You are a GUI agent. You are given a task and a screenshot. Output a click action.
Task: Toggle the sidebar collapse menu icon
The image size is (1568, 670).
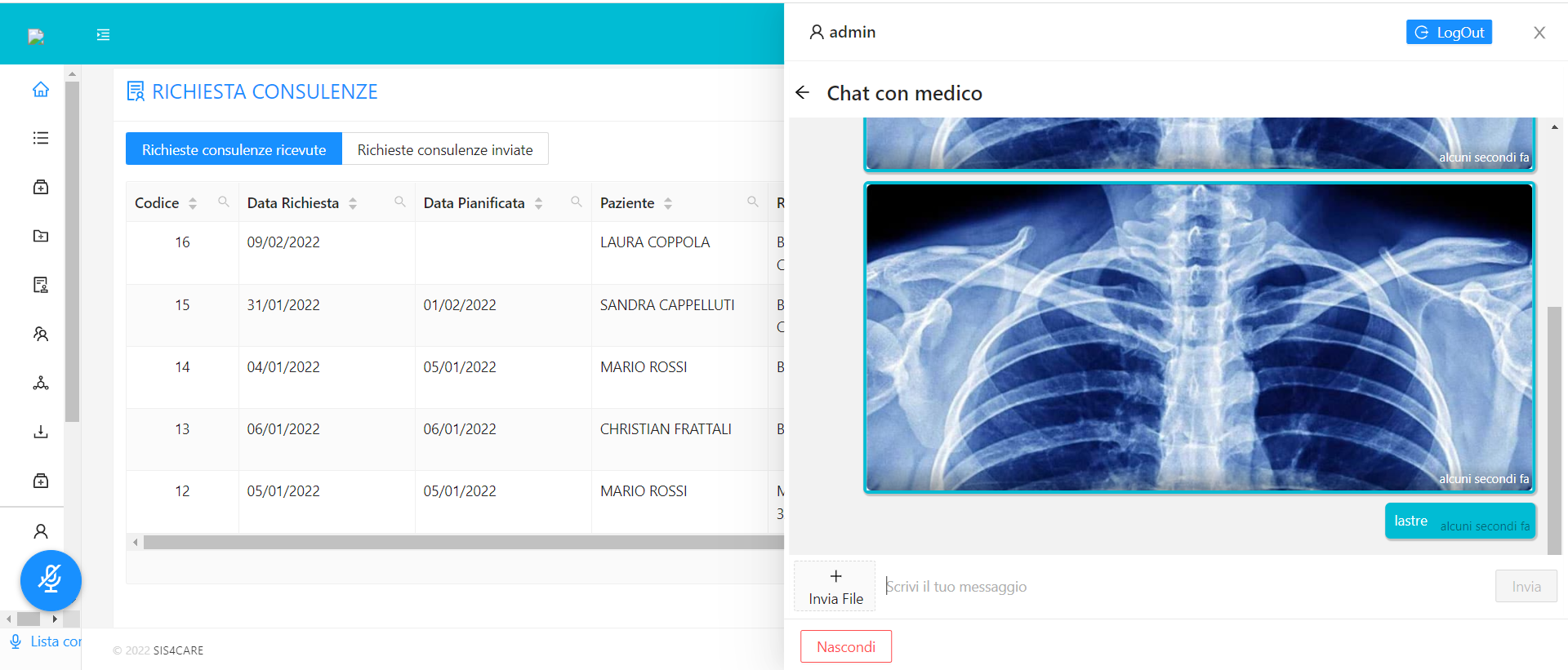coord(103,34)
